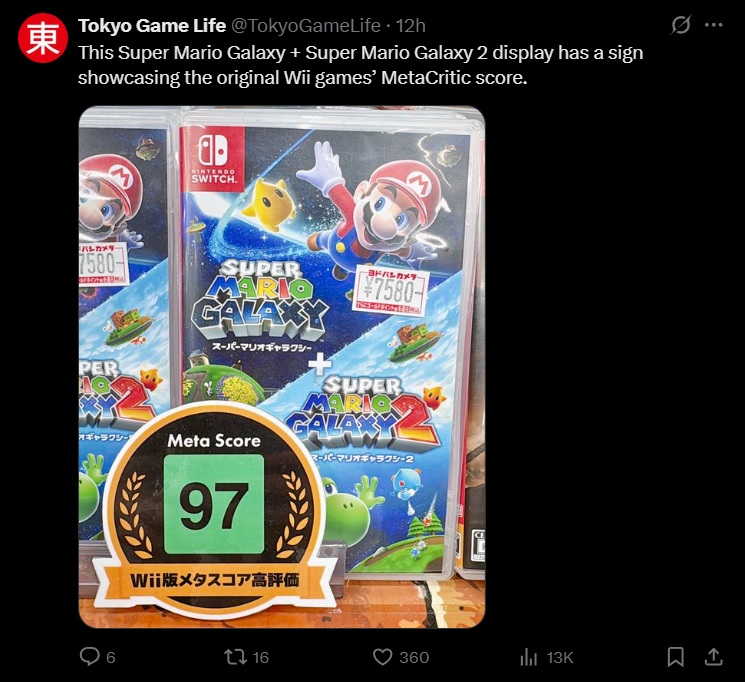Bookmark this post
The height and width of the screenshot is (682, 745).
pyautogui.click(x=676, y=657)
